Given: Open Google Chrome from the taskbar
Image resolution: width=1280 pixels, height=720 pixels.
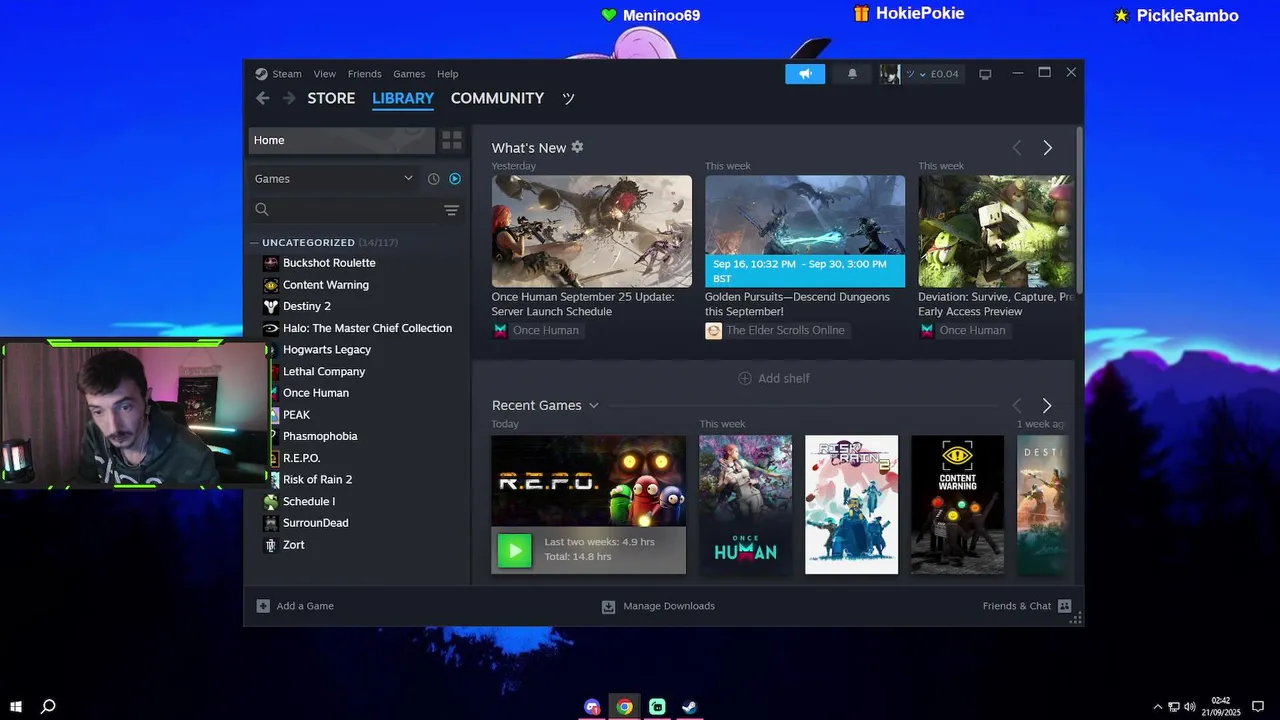Looking at the screenshot, I should click(x=624, y=707).
